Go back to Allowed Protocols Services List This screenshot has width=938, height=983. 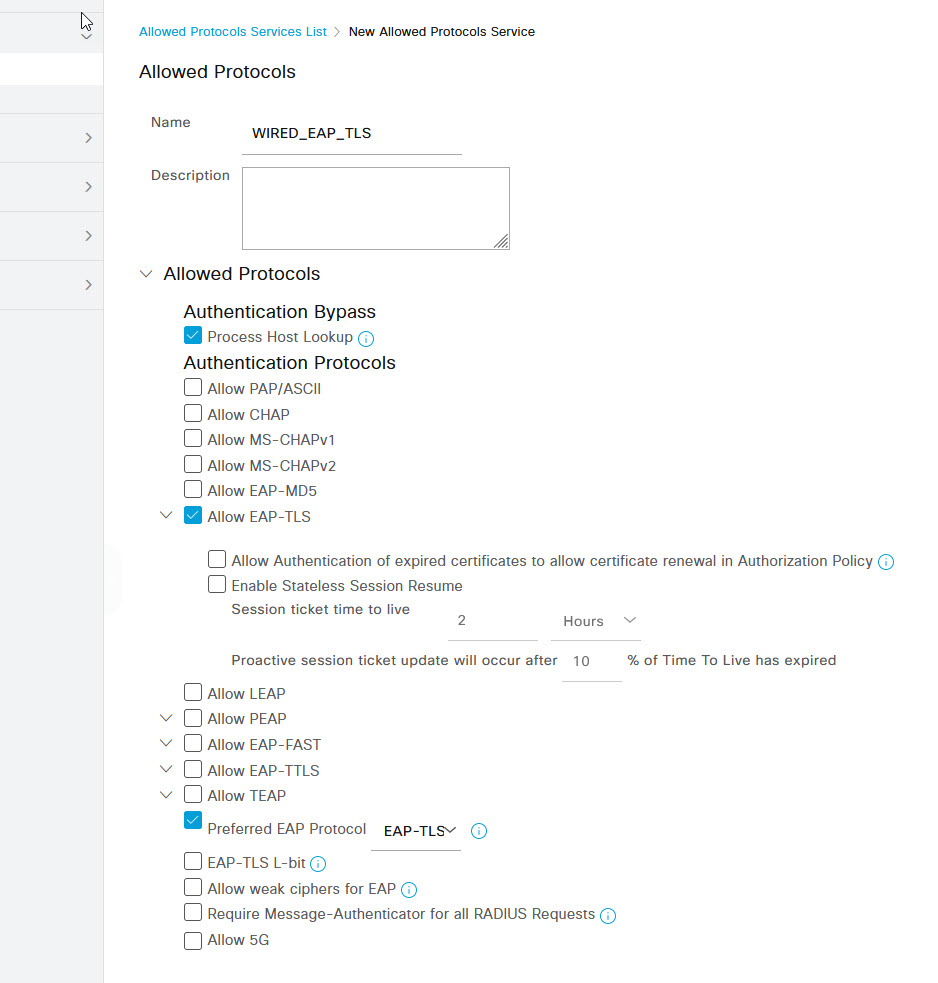[233, 32]
